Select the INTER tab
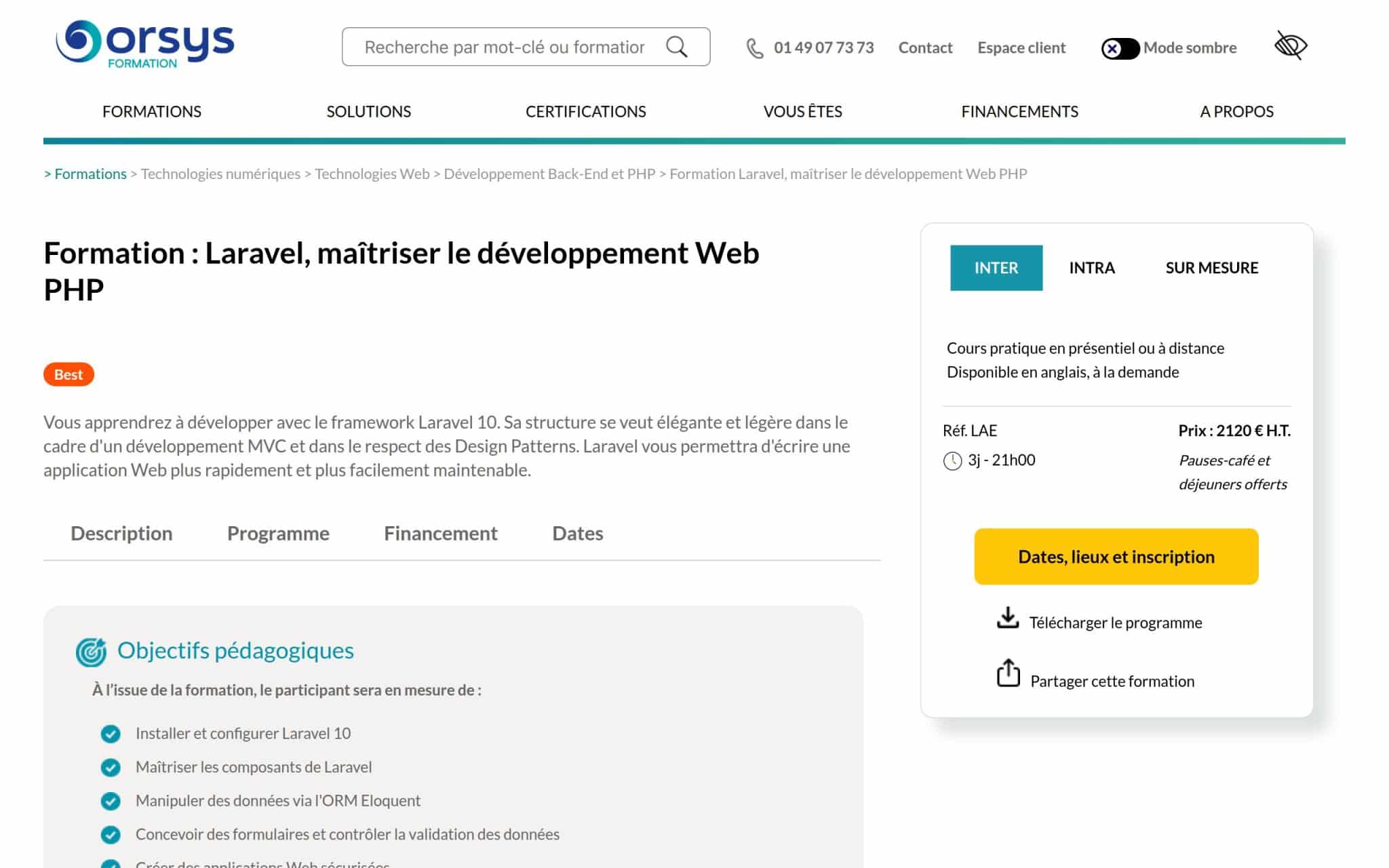This screenshot has height=868, width=1389. [996, 268]
